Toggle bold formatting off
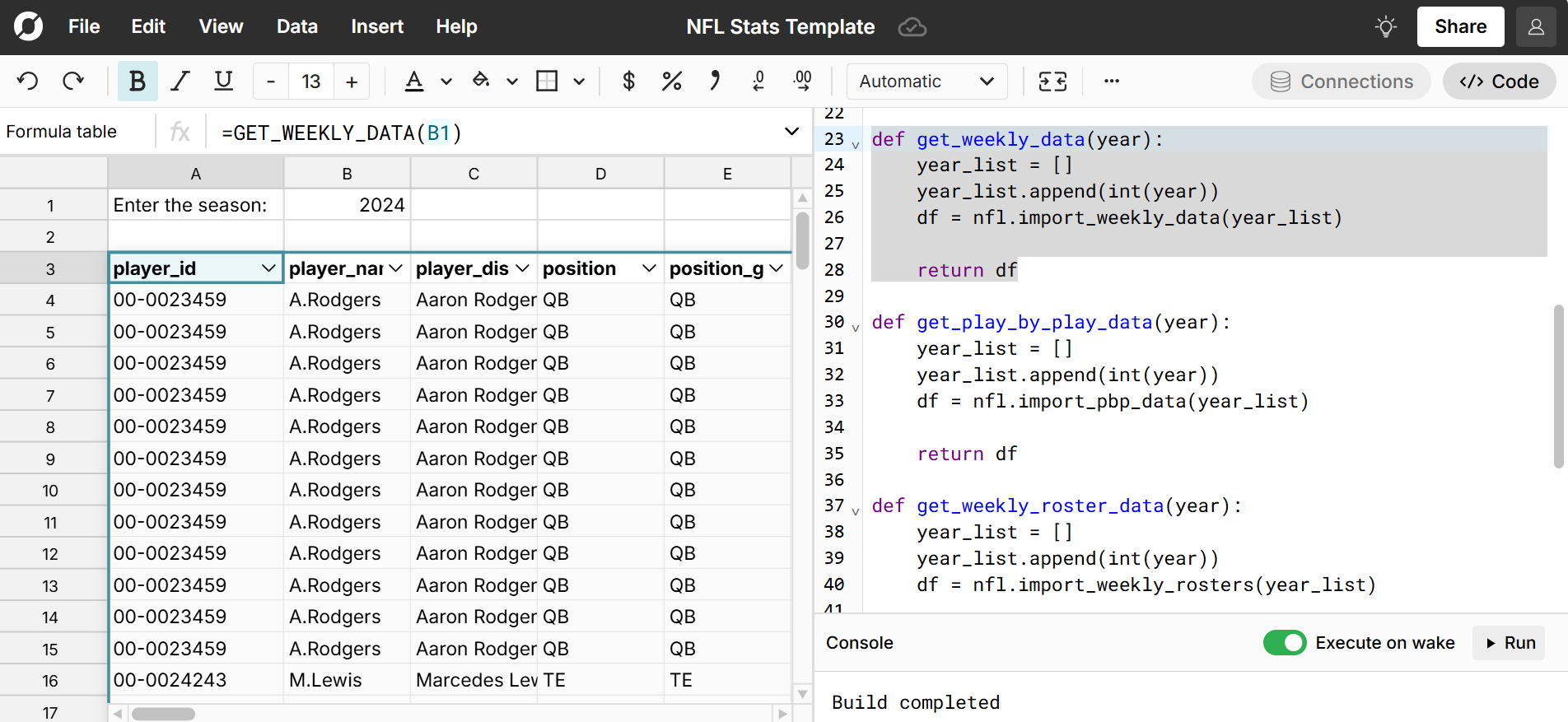Viewport: 1568px width, 722px height. click(x=138, y=81)
